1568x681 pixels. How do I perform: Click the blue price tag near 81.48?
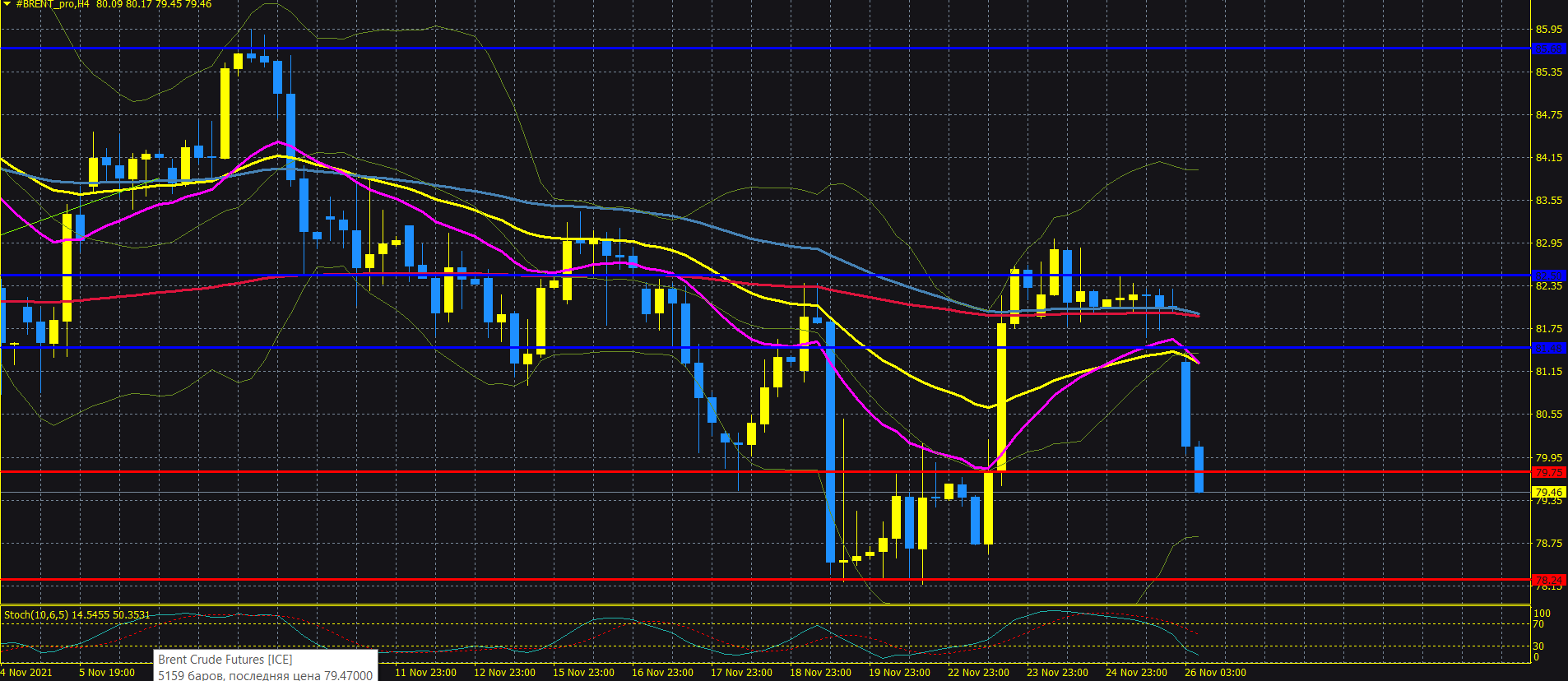pyautogui.click(x=1549, y=348)
